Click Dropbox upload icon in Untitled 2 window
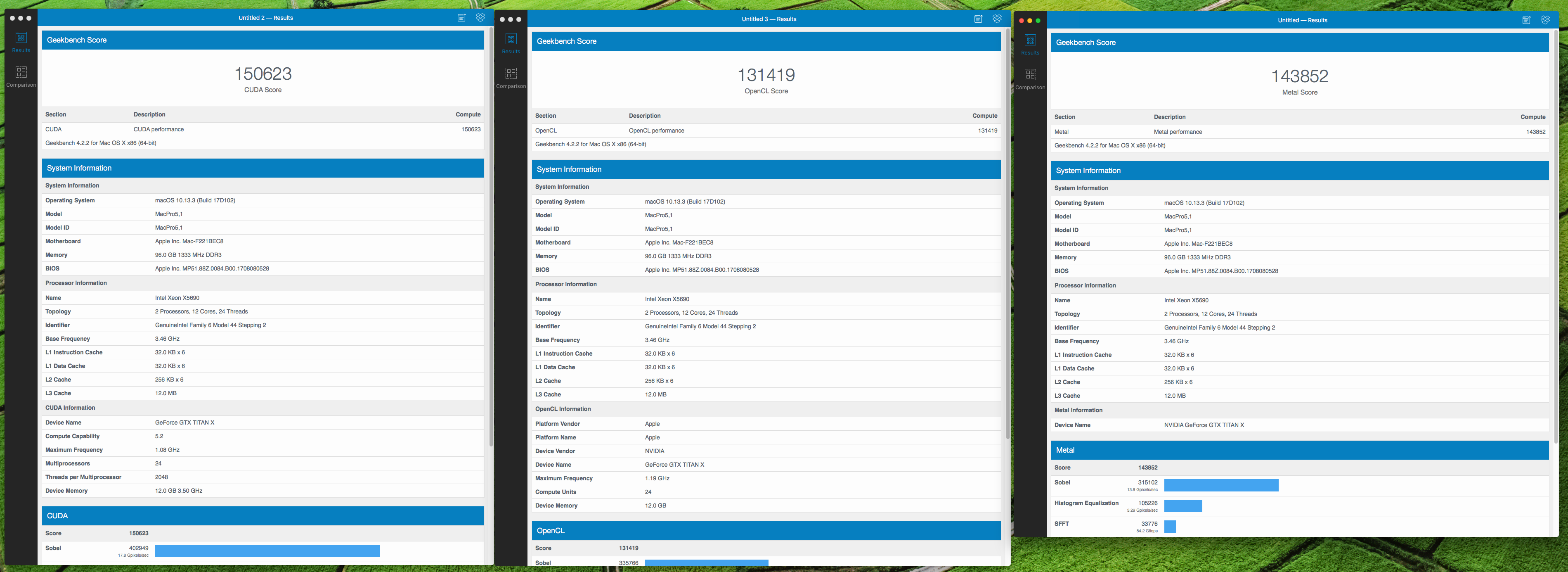This screenshot has height=572, width=1568. [x=480, y=18]
